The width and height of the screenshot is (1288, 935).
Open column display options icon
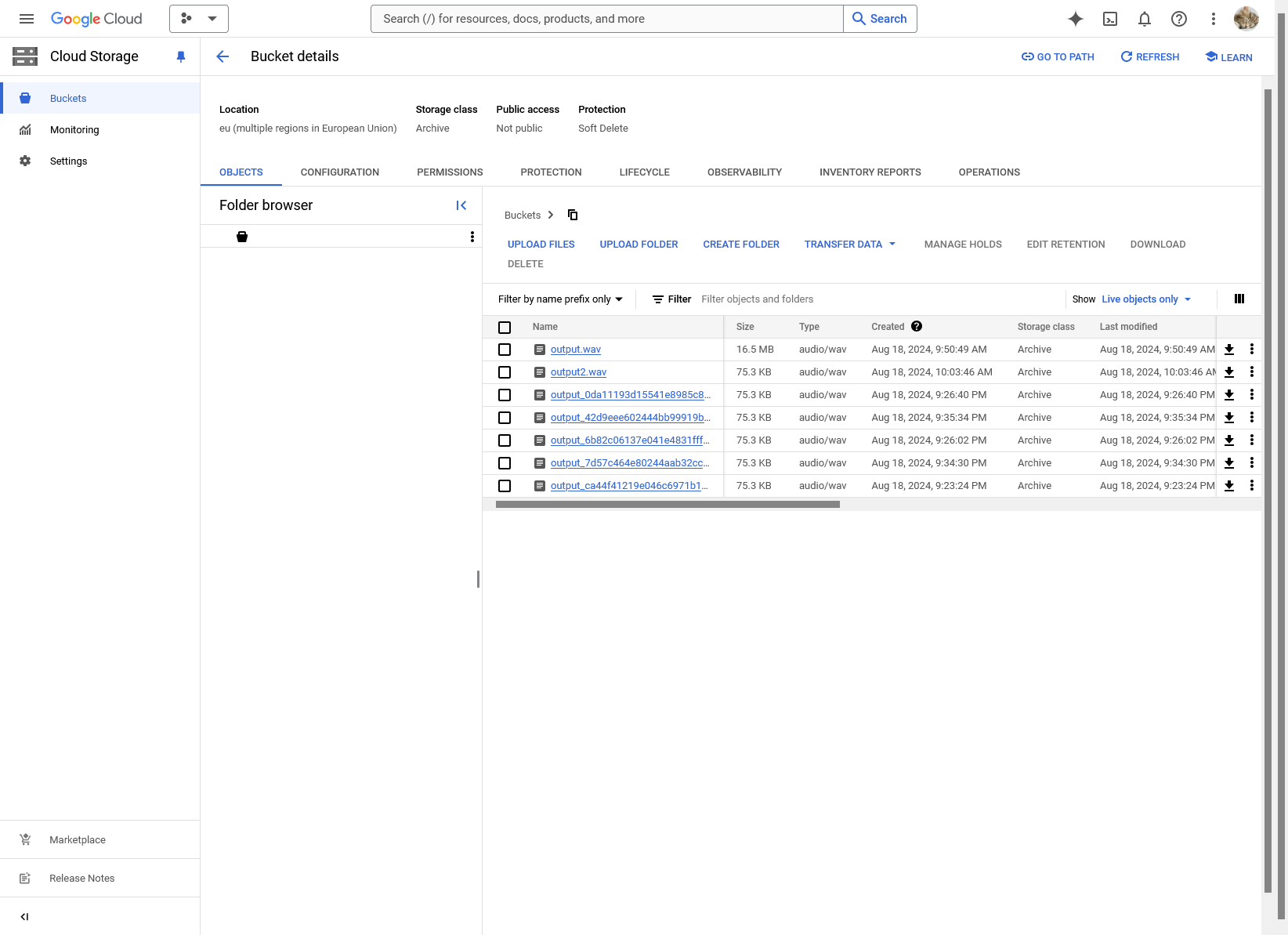(x=1239, y=299)
